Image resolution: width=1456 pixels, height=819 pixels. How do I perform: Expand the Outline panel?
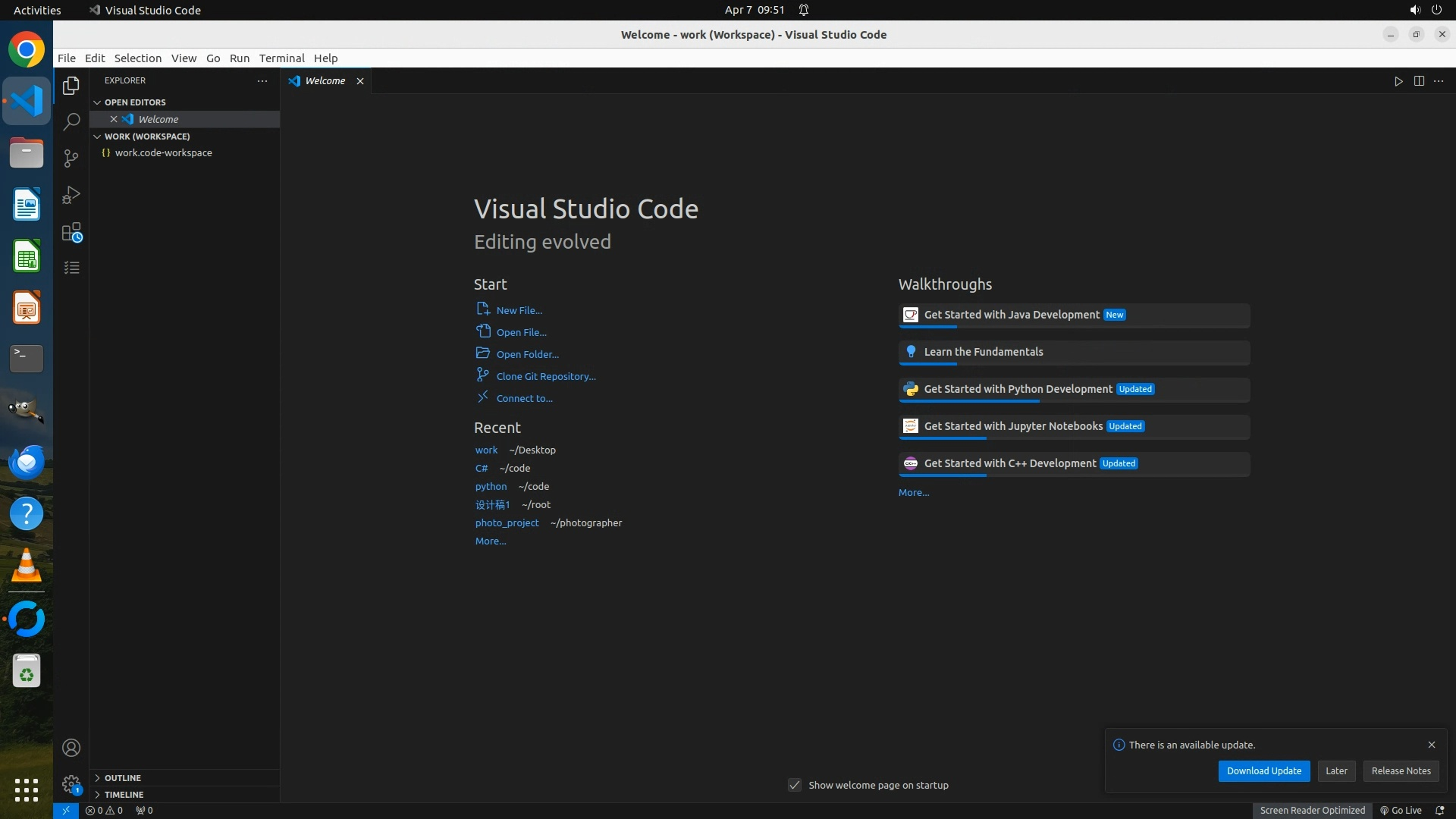[x=123, y=778]
